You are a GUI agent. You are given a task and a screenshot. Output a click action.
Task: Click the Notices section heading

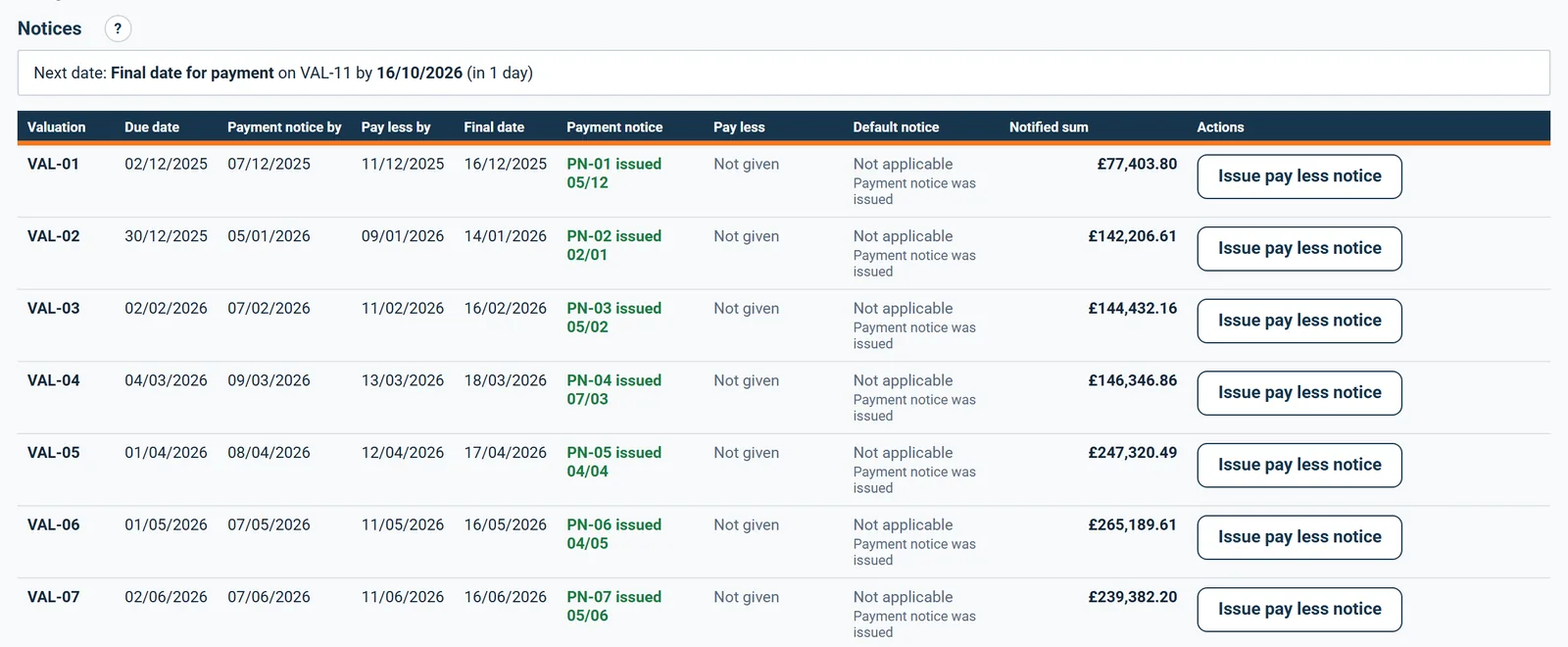(50, 28)
